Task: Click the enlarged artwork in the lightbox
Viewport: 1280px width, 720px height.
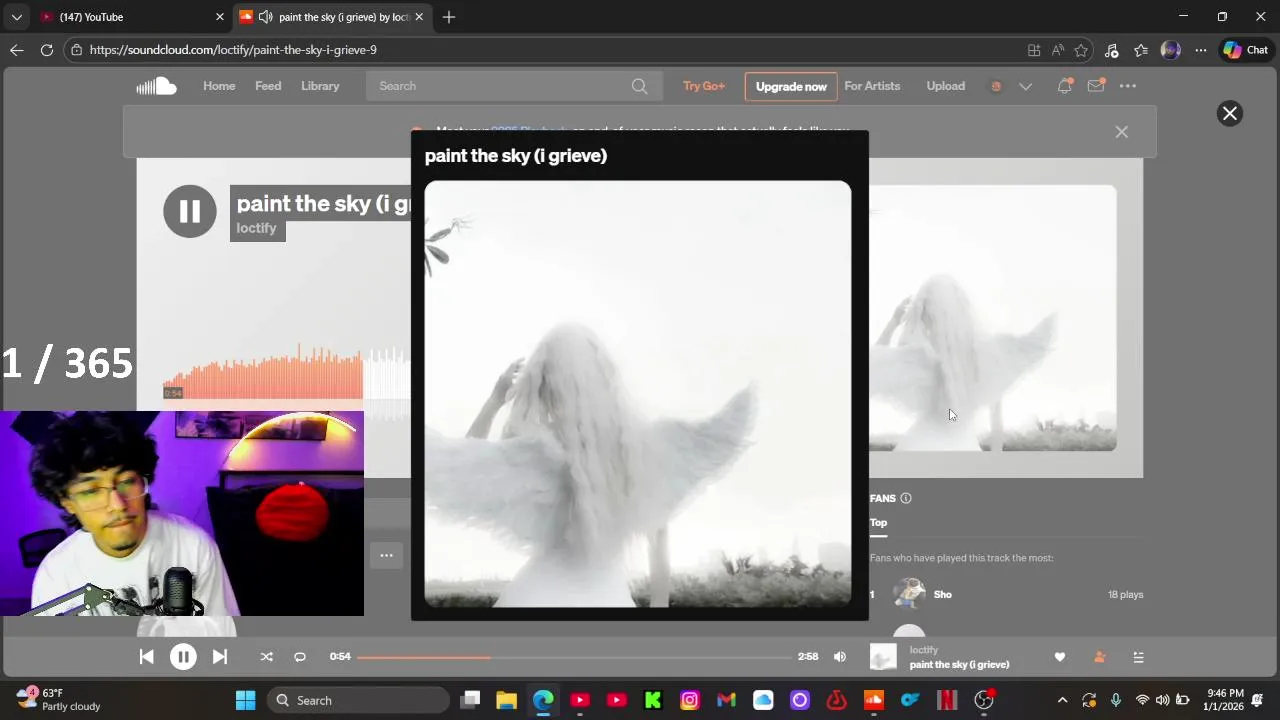Action: (x=638, y=394)
